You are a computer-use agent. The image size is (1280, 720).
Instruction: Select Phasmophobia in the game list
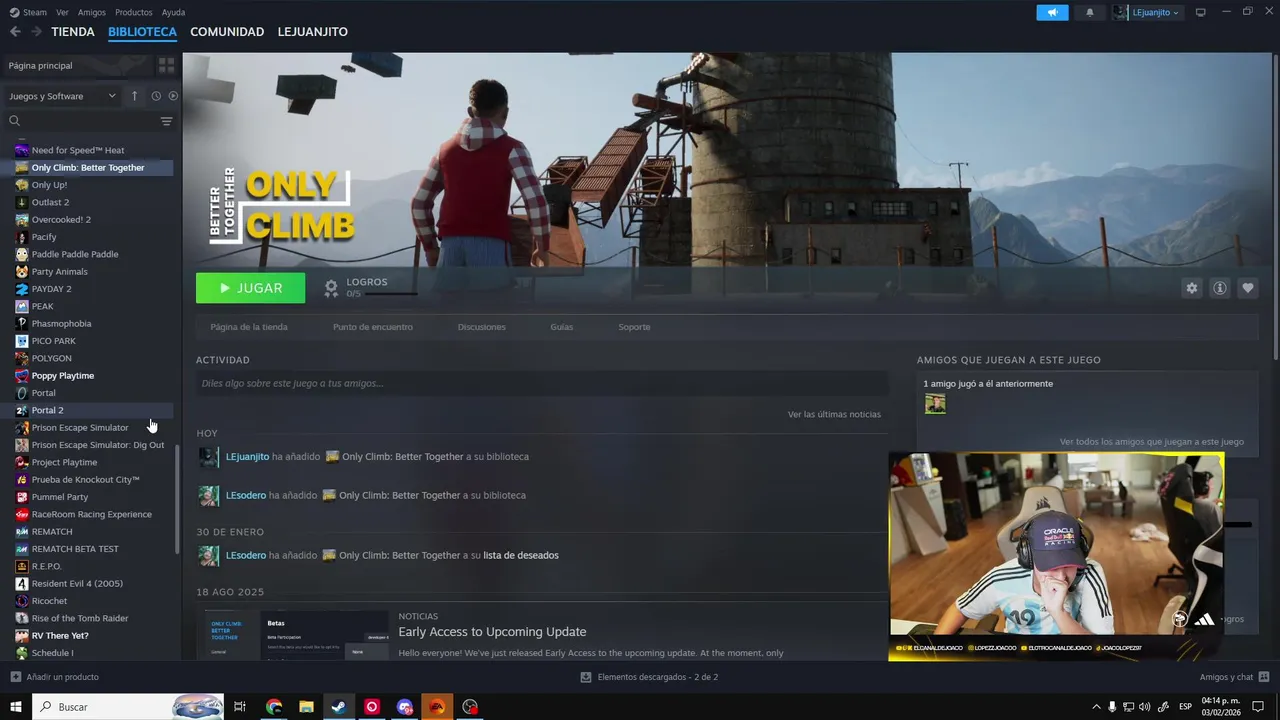[61, 324]
